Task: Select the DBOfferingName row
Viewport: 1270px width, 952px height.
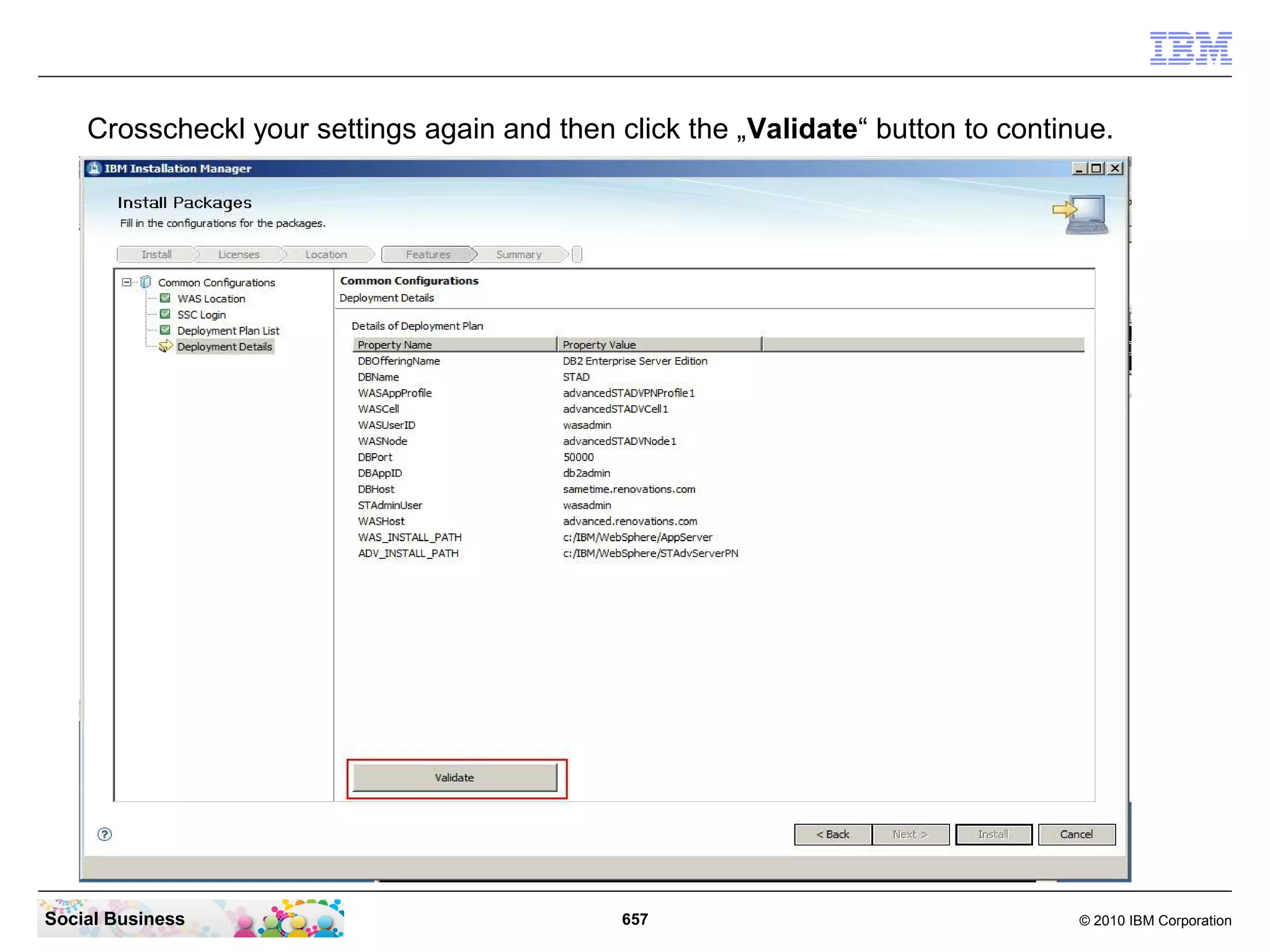Action: (x=718, y=361)
